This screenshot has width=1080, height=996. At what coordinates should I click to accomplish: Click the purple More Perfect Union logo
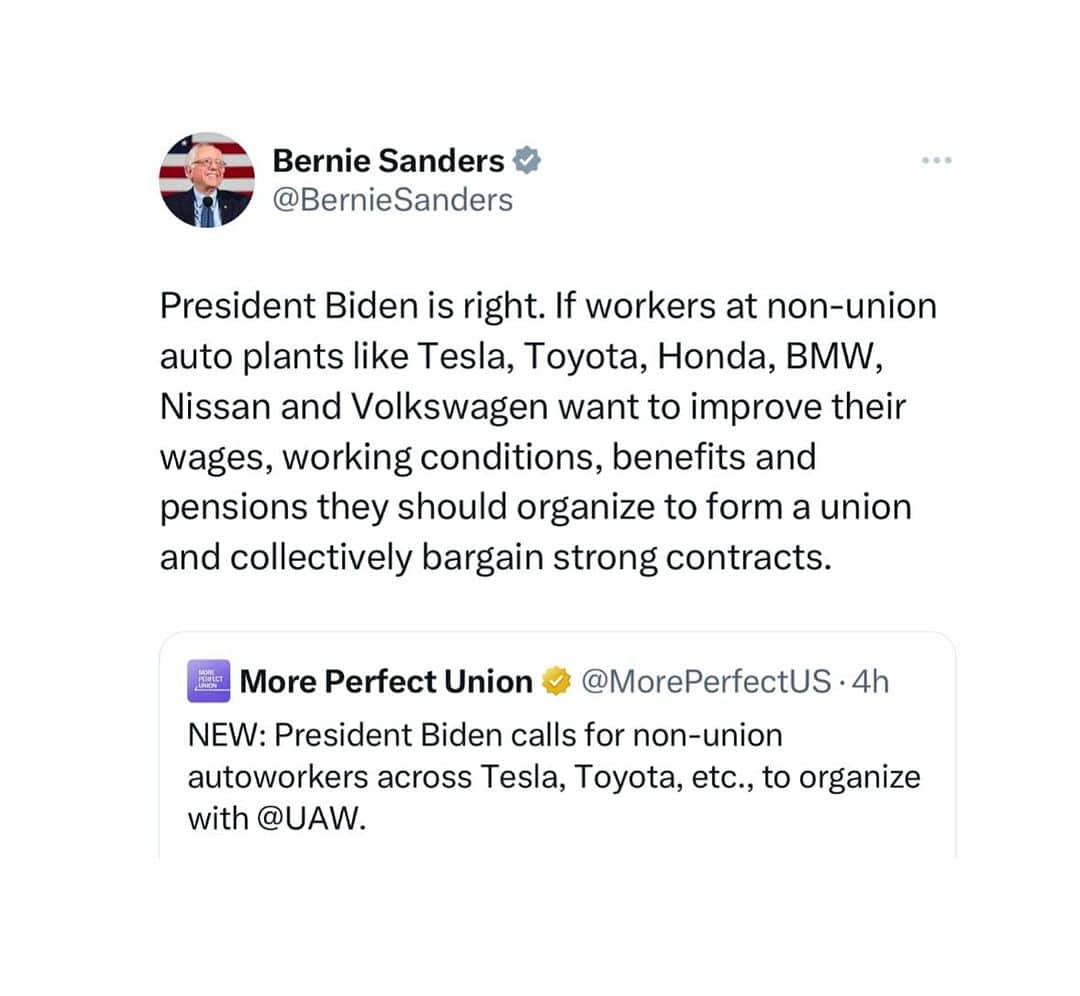[x=209, y=681]
